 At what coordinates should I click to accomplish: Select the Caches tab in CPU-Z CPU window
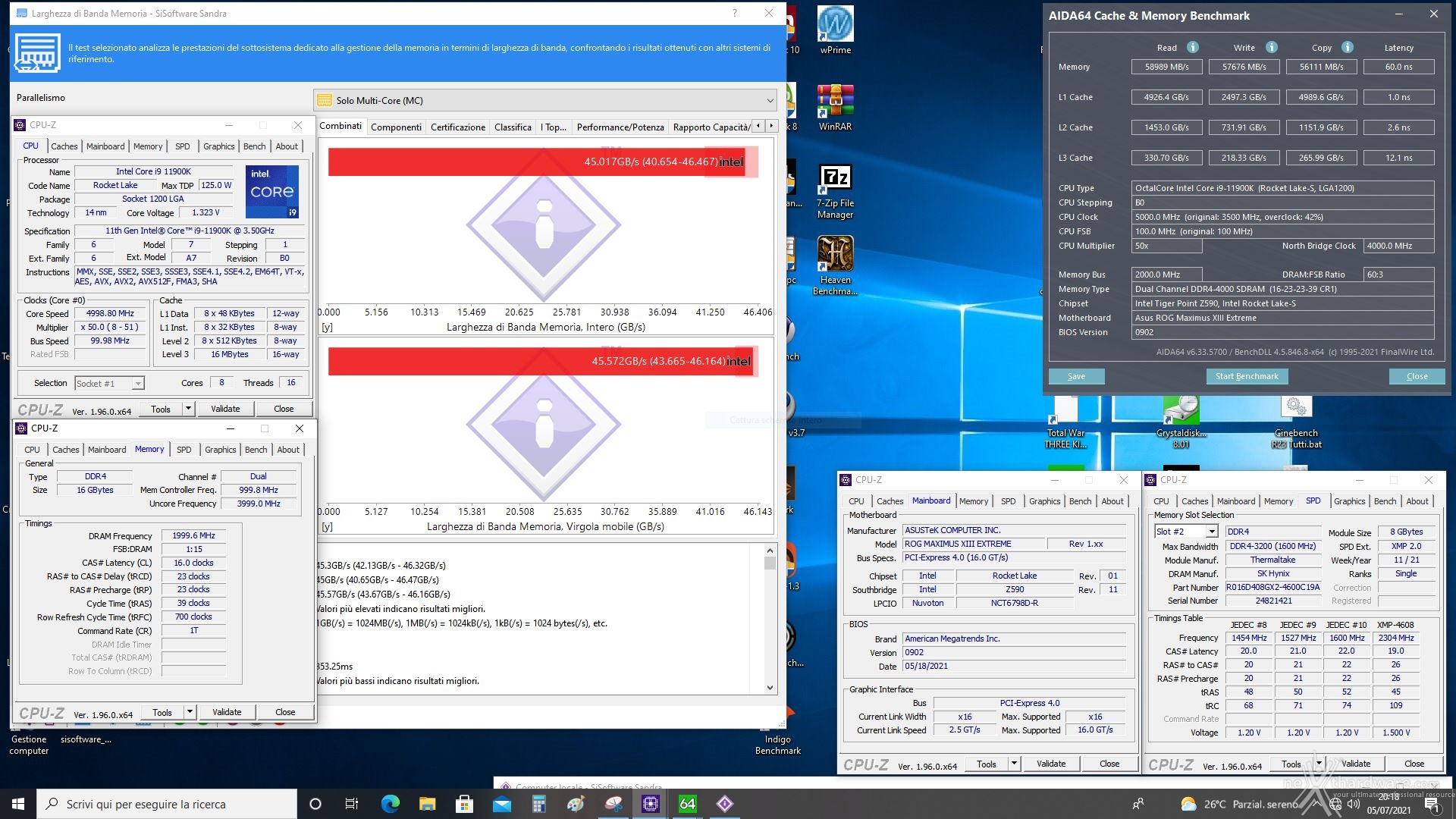64,146
